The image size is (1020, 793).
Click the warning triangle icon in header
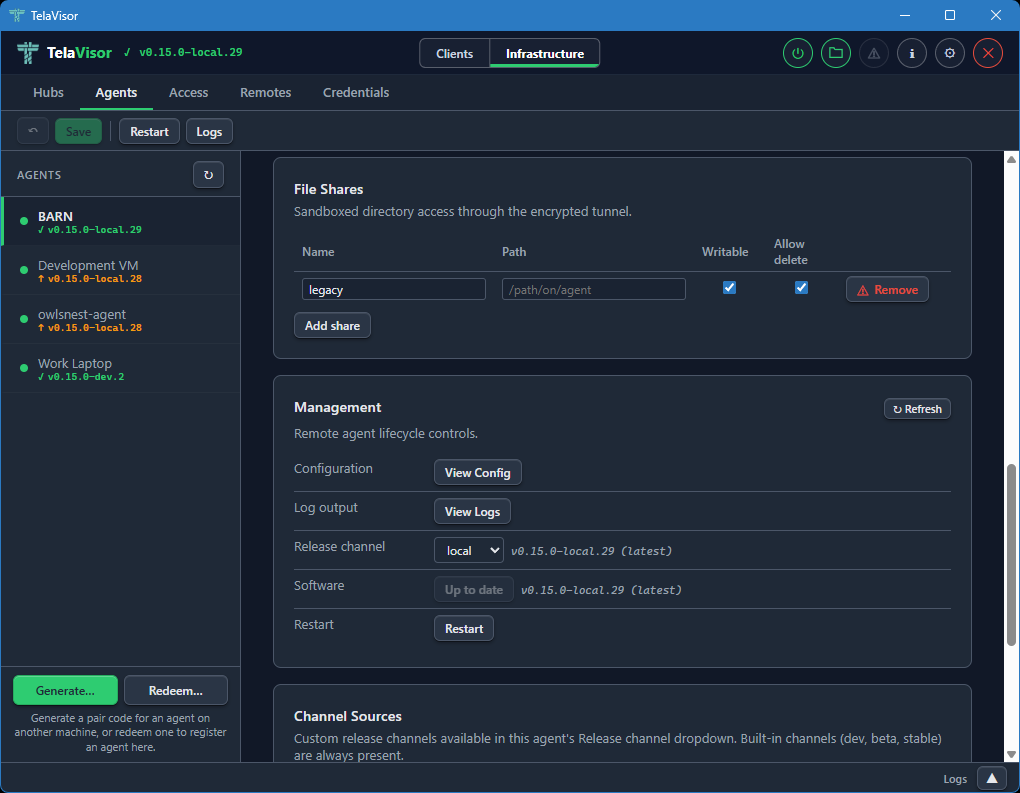[x=874, y=53]
